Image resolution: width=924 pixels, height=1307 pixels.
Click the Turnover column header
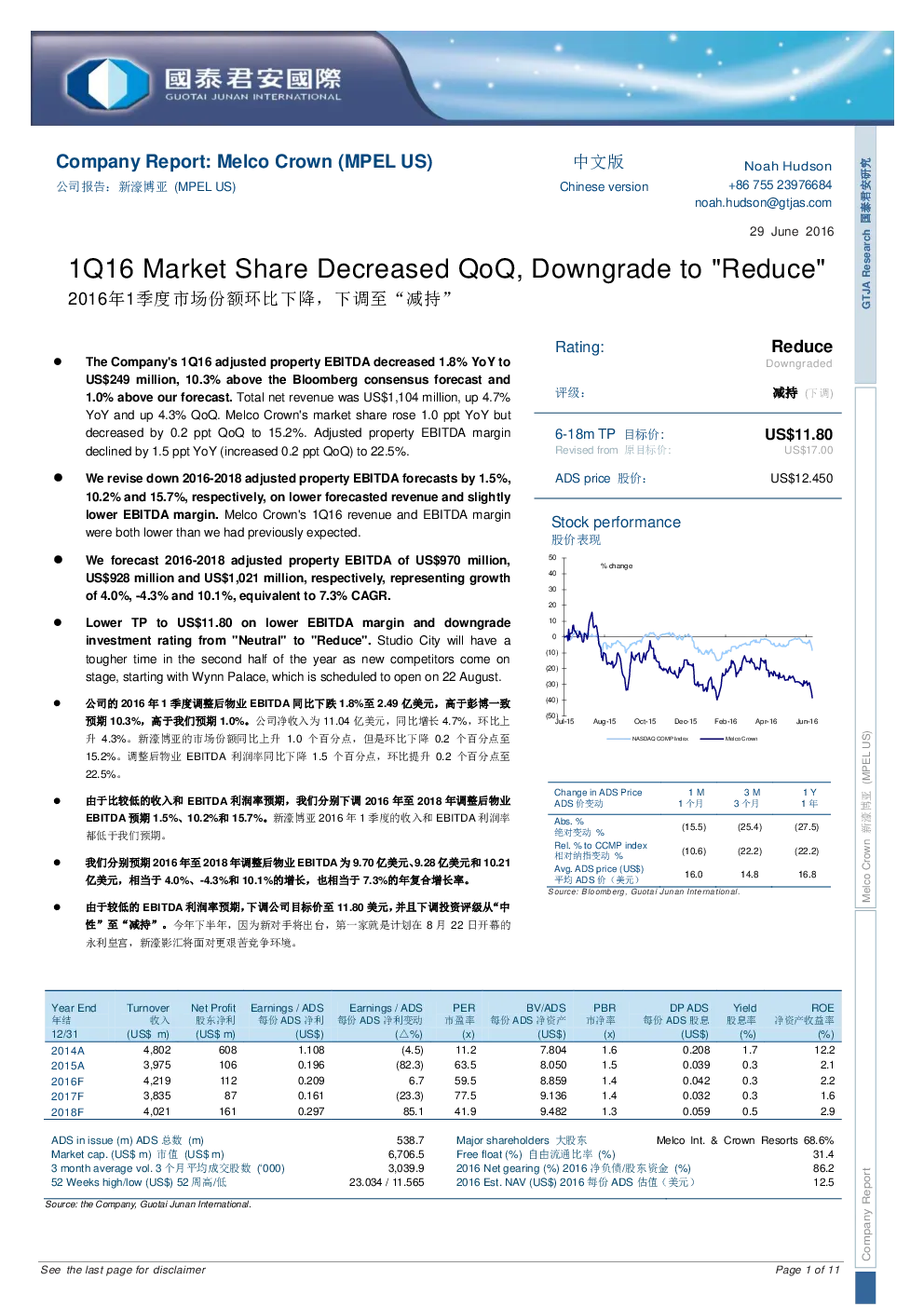pos(148,1008)
